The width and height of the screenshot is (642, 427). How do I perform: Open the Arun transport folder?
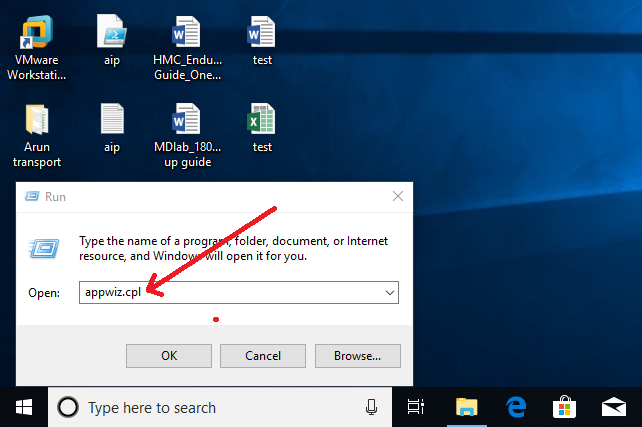point(37,136)
